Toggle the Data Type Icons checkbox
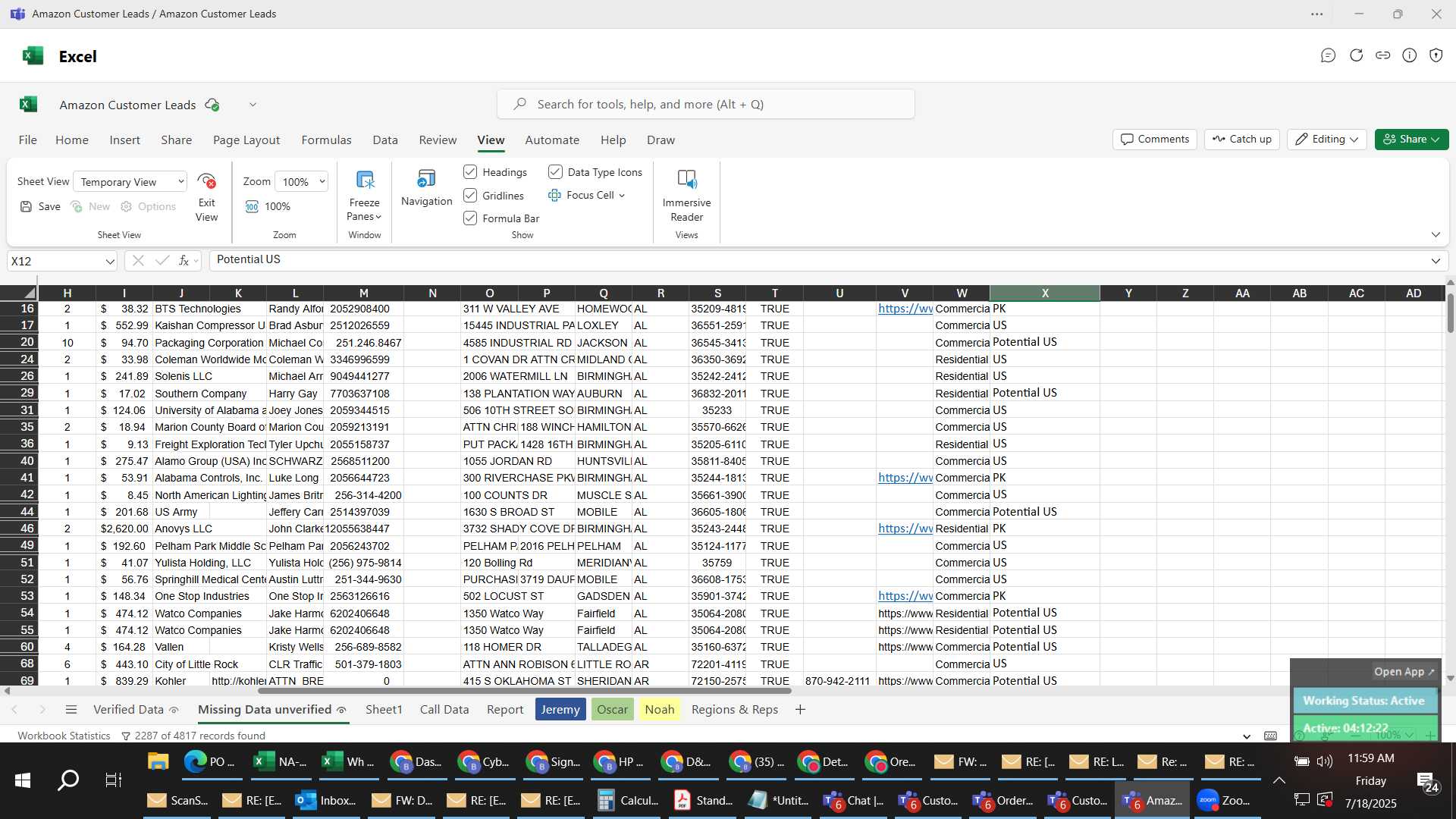The height and width of the screenshot is (819, 1456). 555,172
